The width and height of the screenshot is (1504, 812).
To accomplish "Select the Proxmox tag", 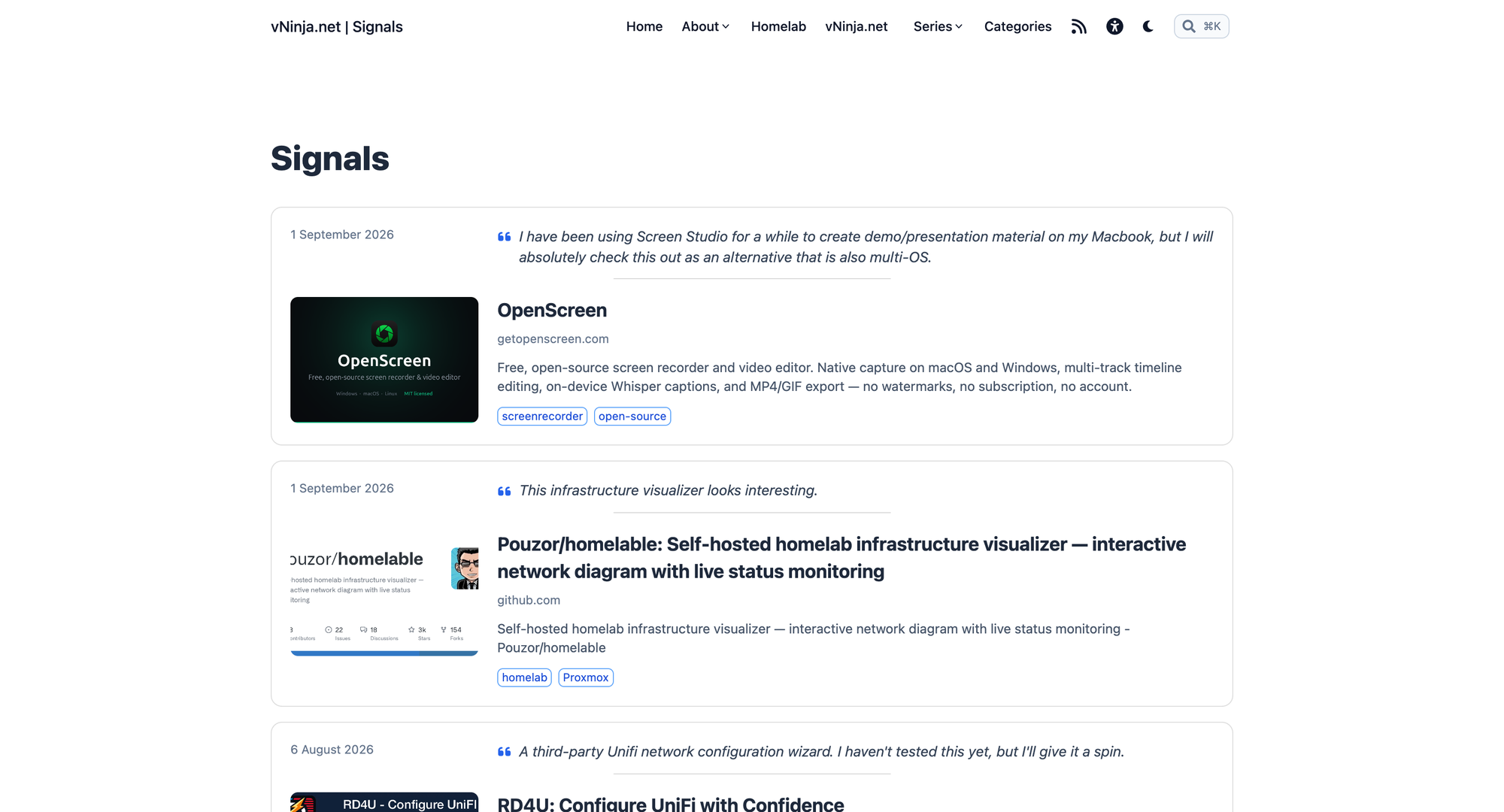I will click(586, 677).
